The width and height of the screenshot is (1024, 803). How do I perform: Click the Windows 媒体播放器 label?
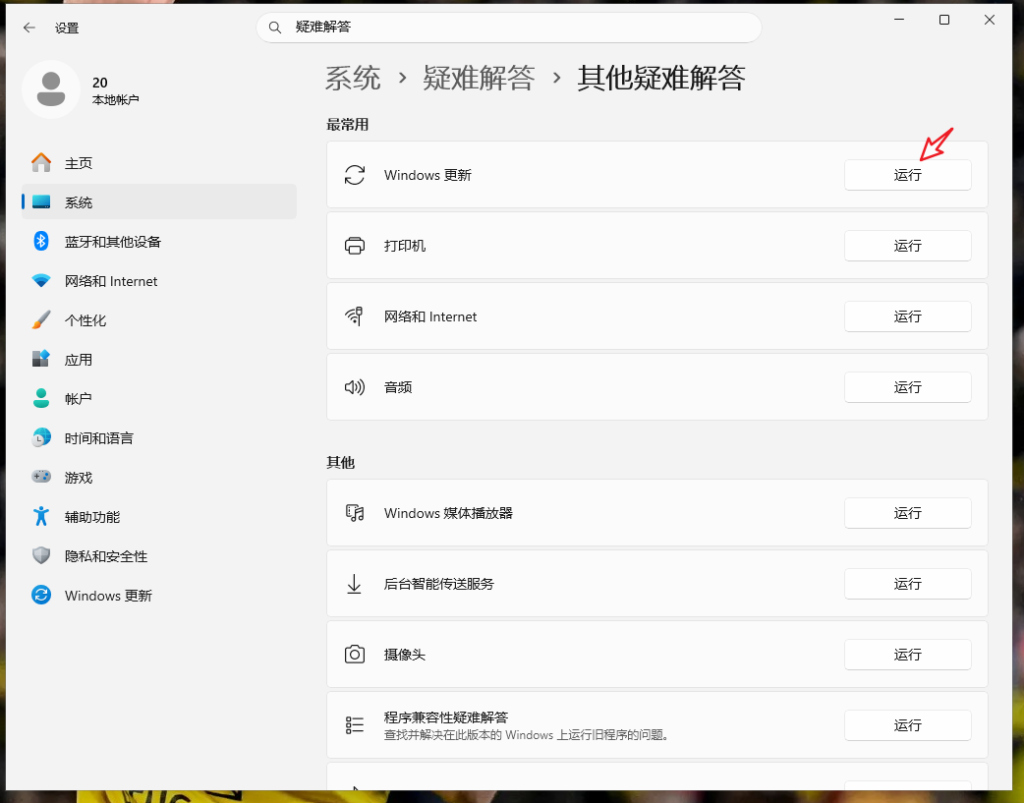point(448,512)
